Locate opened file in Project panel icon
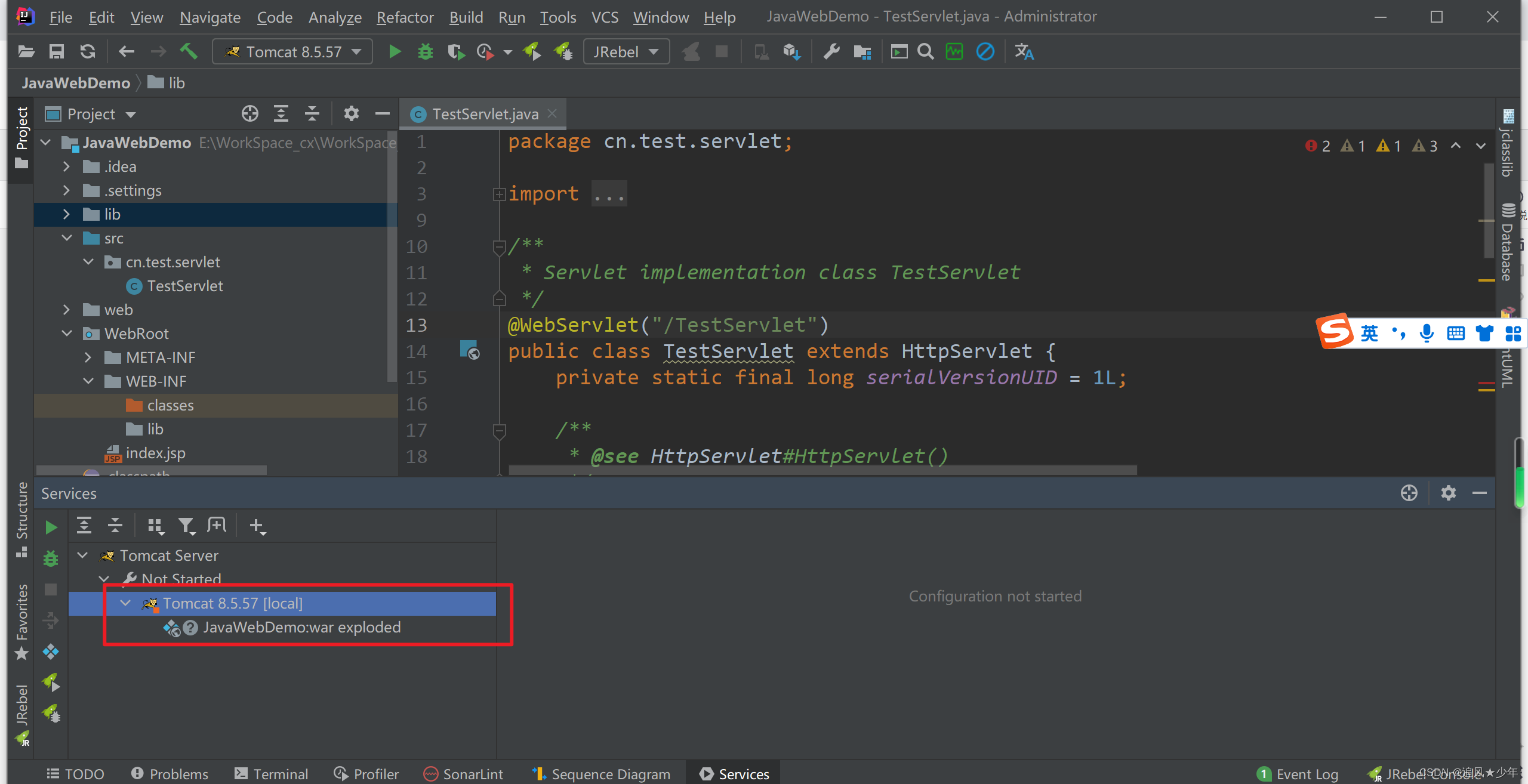Viewport: 1528px width, 784px height. point(249,113)
